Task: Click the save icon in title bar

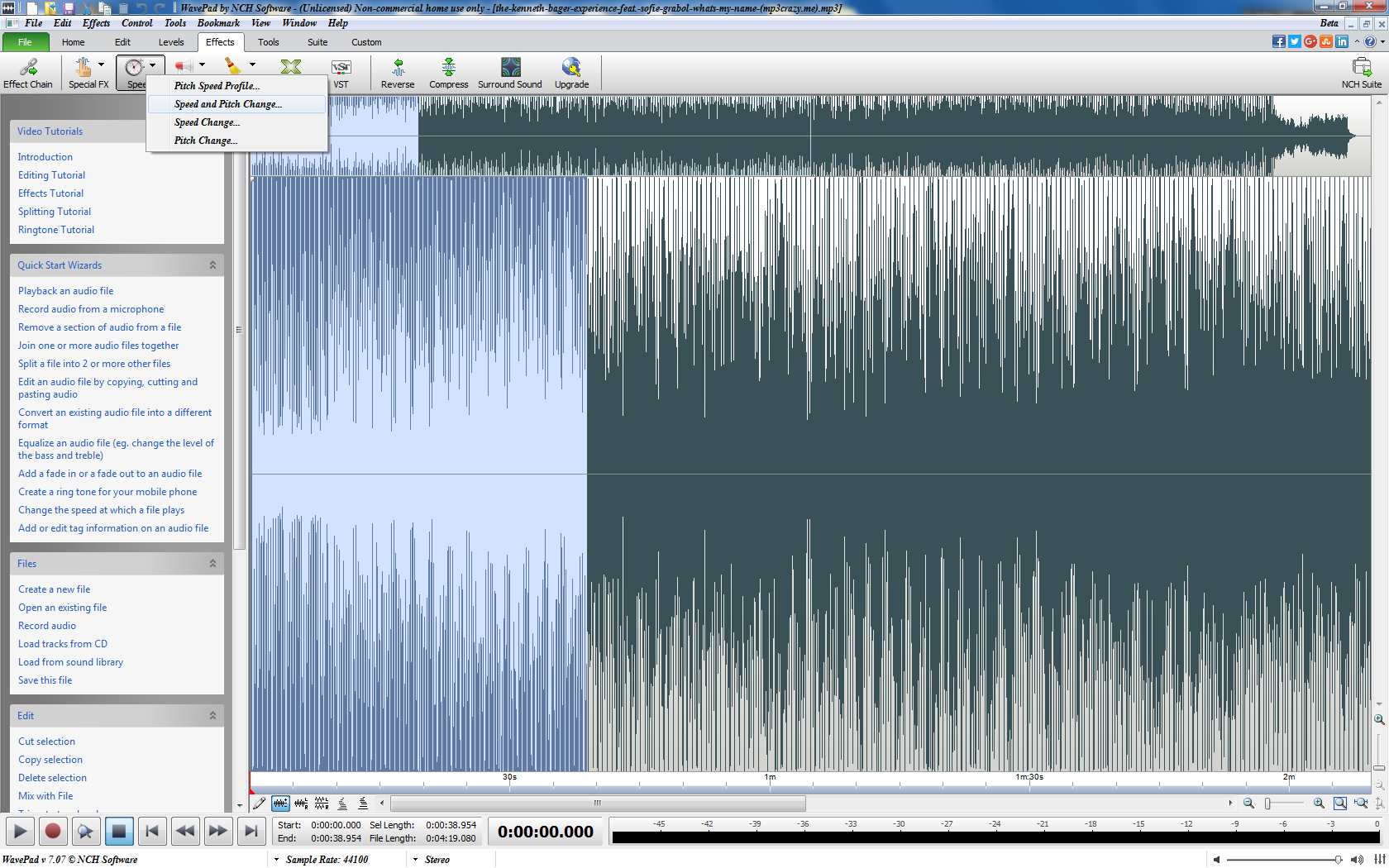Action: click(x=69, y=7)
